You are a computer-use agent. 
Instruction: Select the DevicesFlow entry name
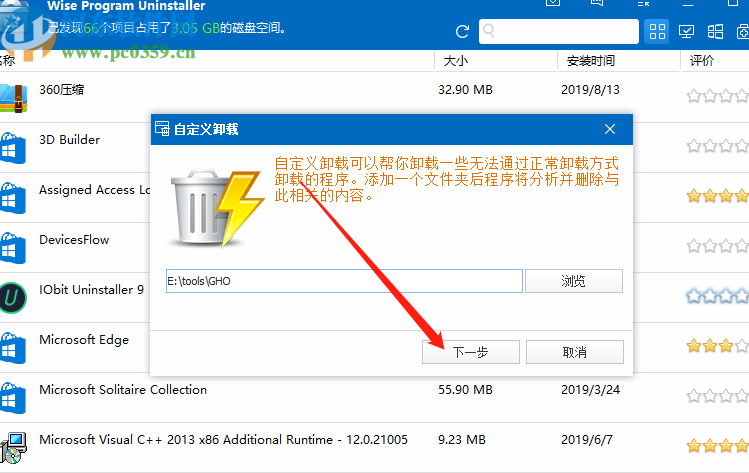tap(74, 239)
